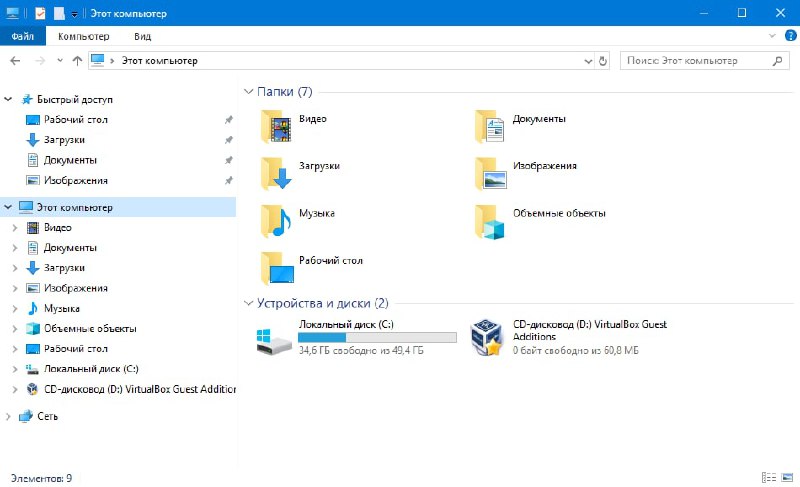Expand the address bar history dropdown

click(x=588, y=61)
